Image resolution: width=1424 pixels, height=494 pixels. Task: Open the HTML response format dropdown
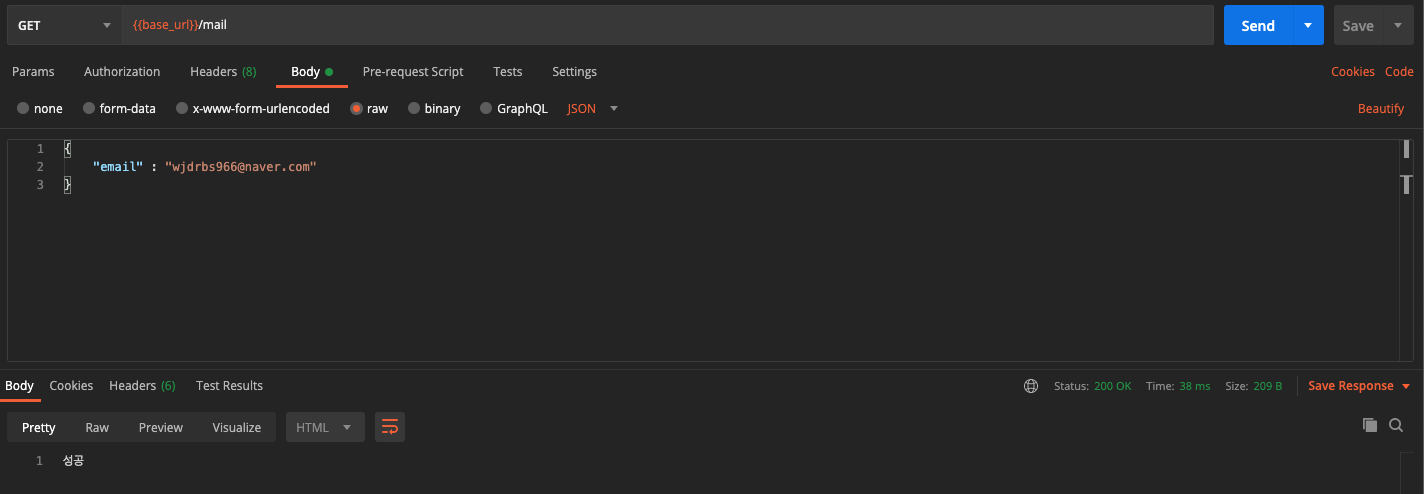coord(325,427)
